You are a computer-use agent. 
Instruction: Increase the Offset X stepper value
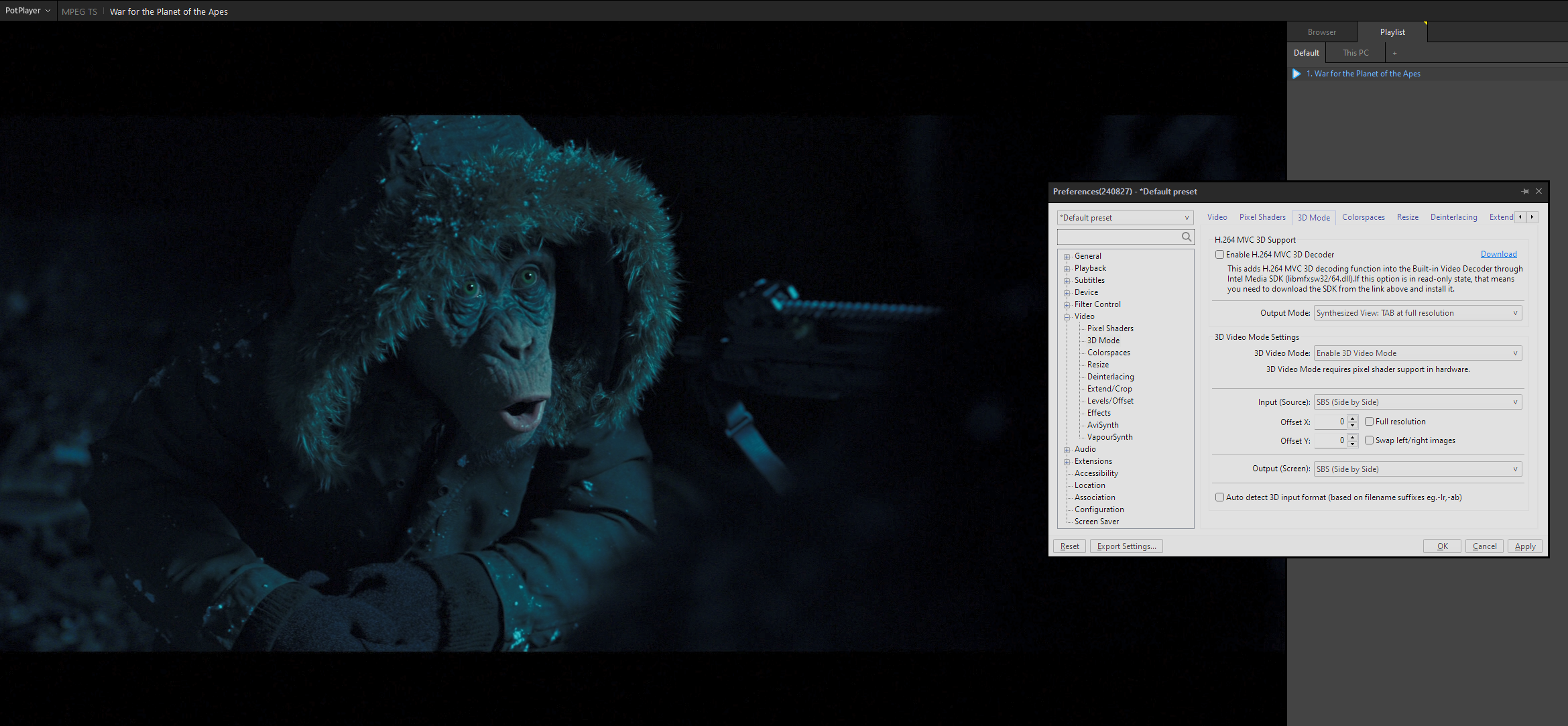click(1353, 419)
